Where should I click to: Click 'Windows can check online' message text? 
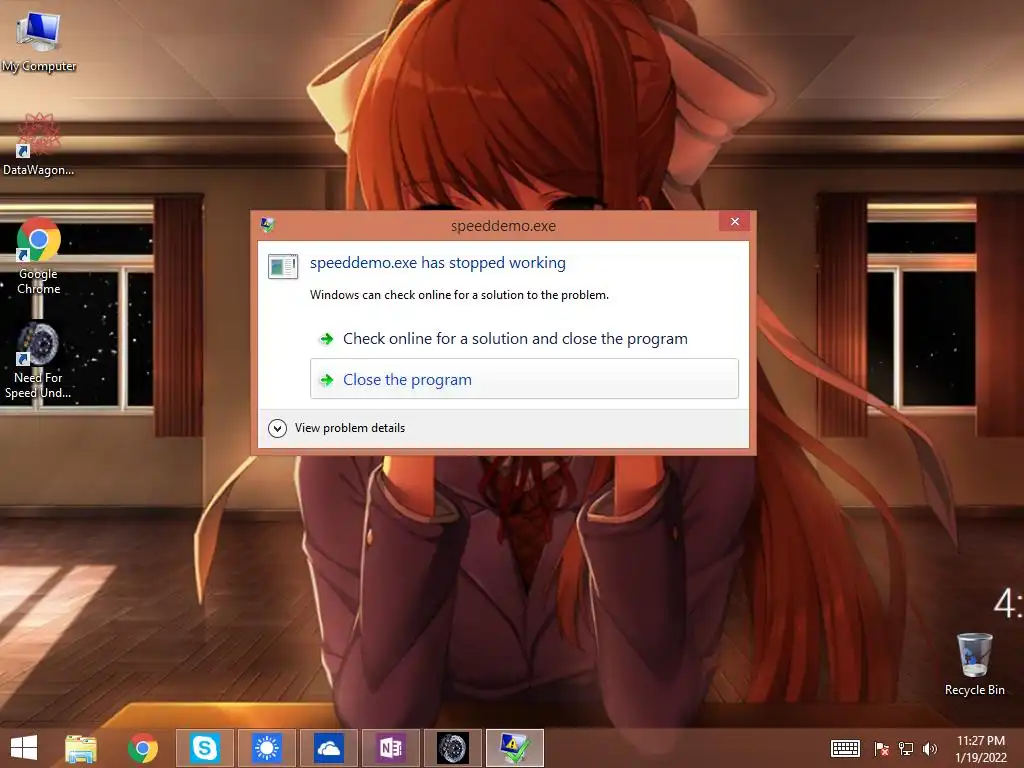coord(459,295)
